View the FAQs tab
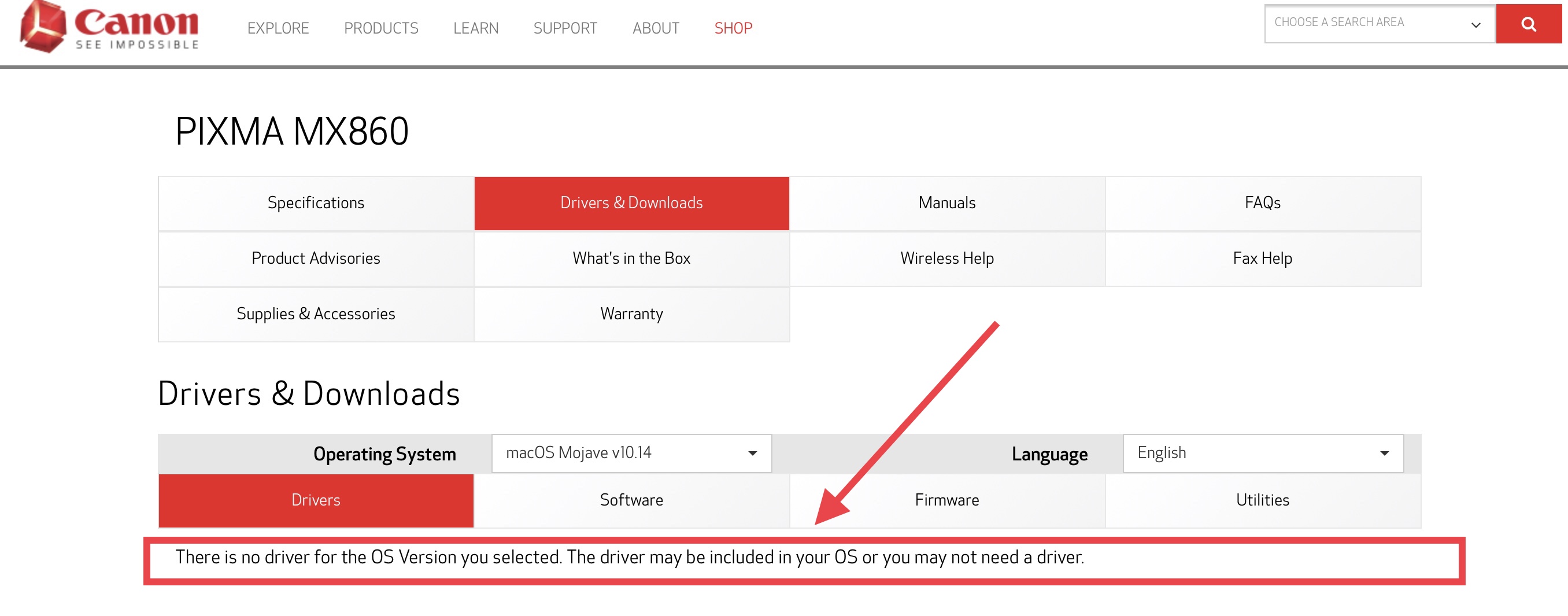 [x=1263, y=203]
